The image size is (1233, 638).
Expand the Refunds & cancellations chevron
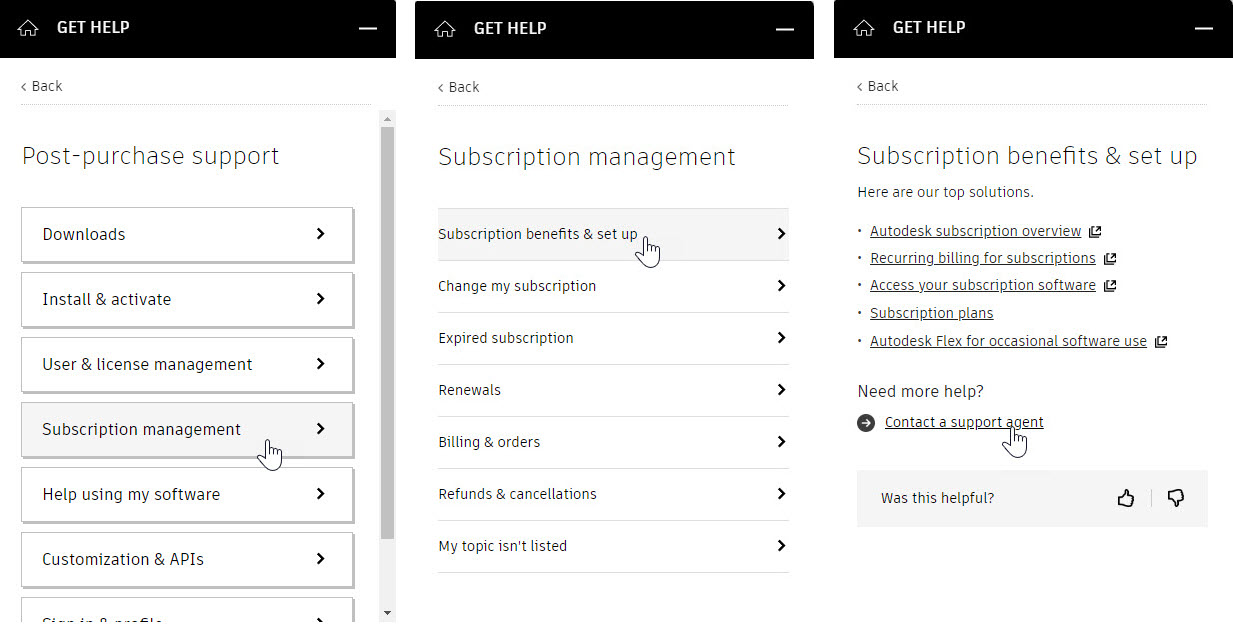(x=781, y=494)
